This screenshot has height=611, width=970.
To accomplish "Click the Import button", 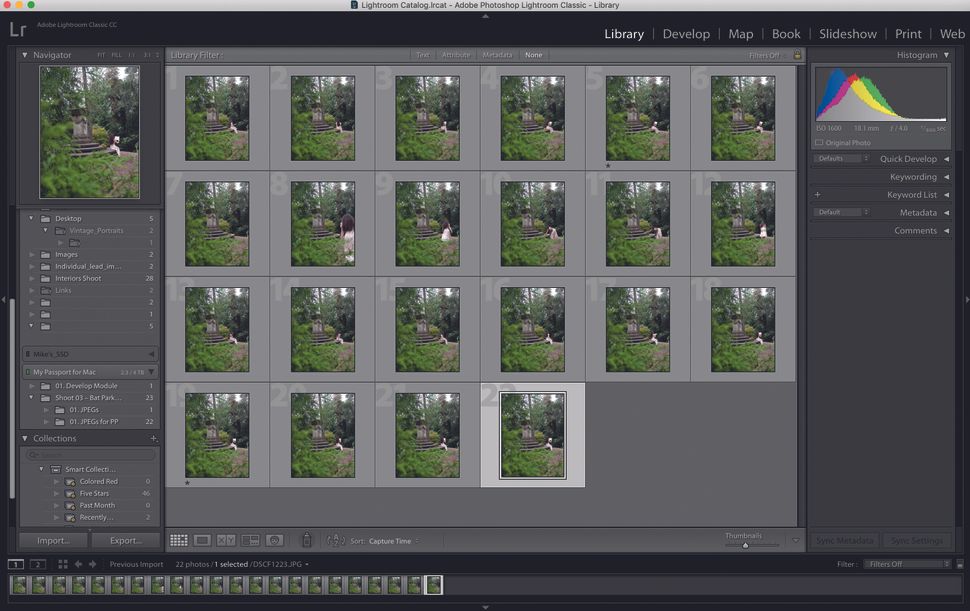I will [x=52, y=539].
